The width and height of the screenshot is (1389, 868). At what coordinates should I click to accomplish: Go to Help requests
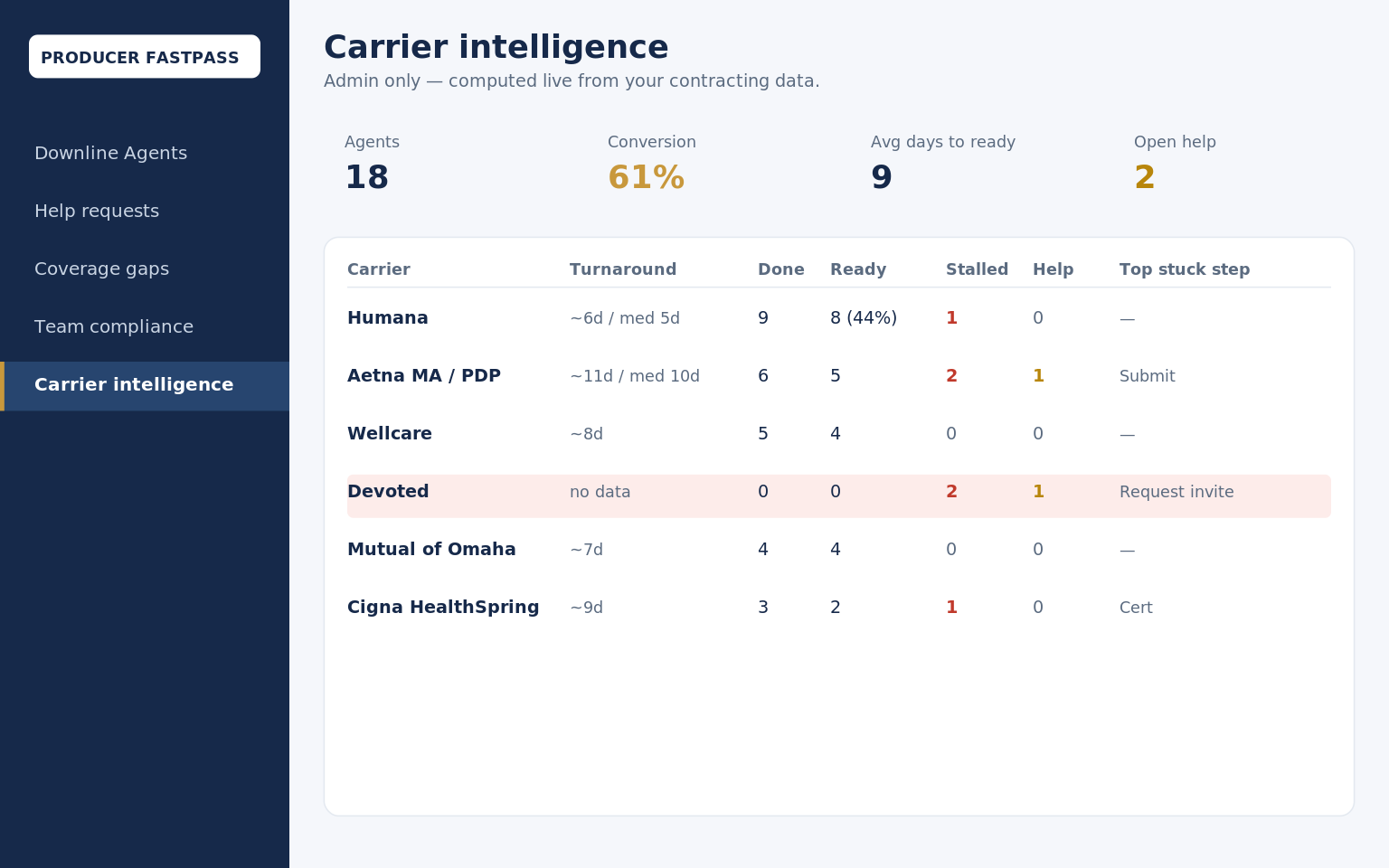(x=97, y=212)
